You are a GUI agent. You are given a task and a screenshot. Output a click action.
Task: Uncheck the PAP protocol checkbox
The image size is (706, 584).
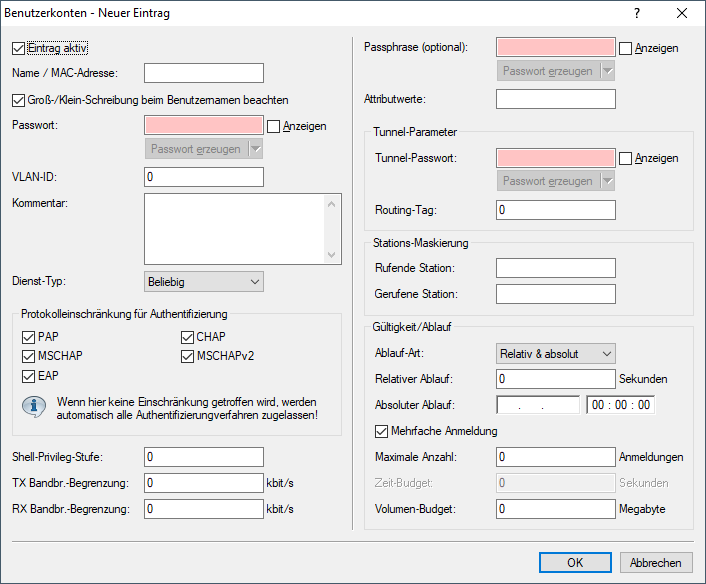click(28, 337)
